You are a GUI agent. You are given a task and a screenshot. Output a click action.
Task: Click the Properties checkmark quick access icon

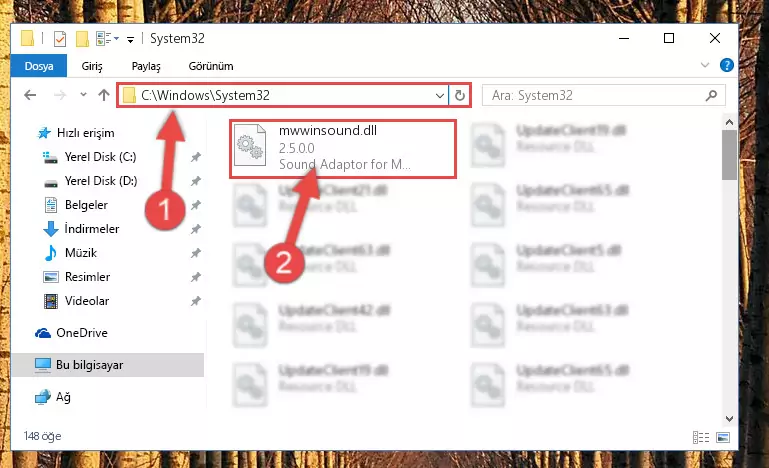point(60,38)
